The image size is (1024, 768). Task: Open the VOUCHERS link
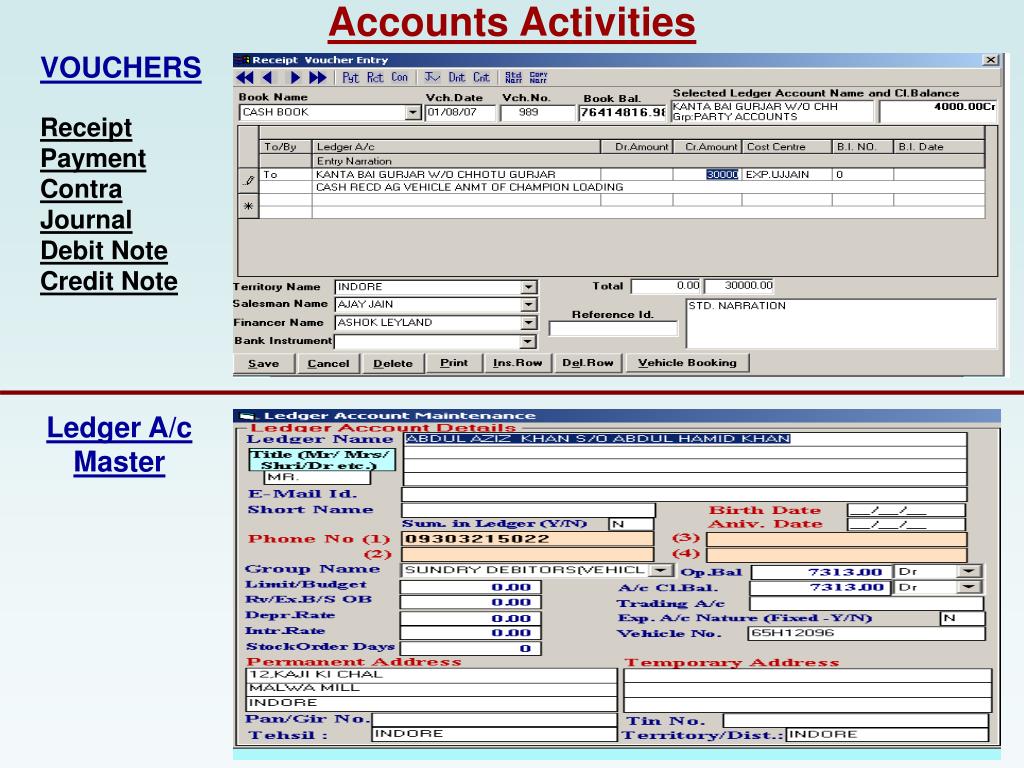[121, 68]
